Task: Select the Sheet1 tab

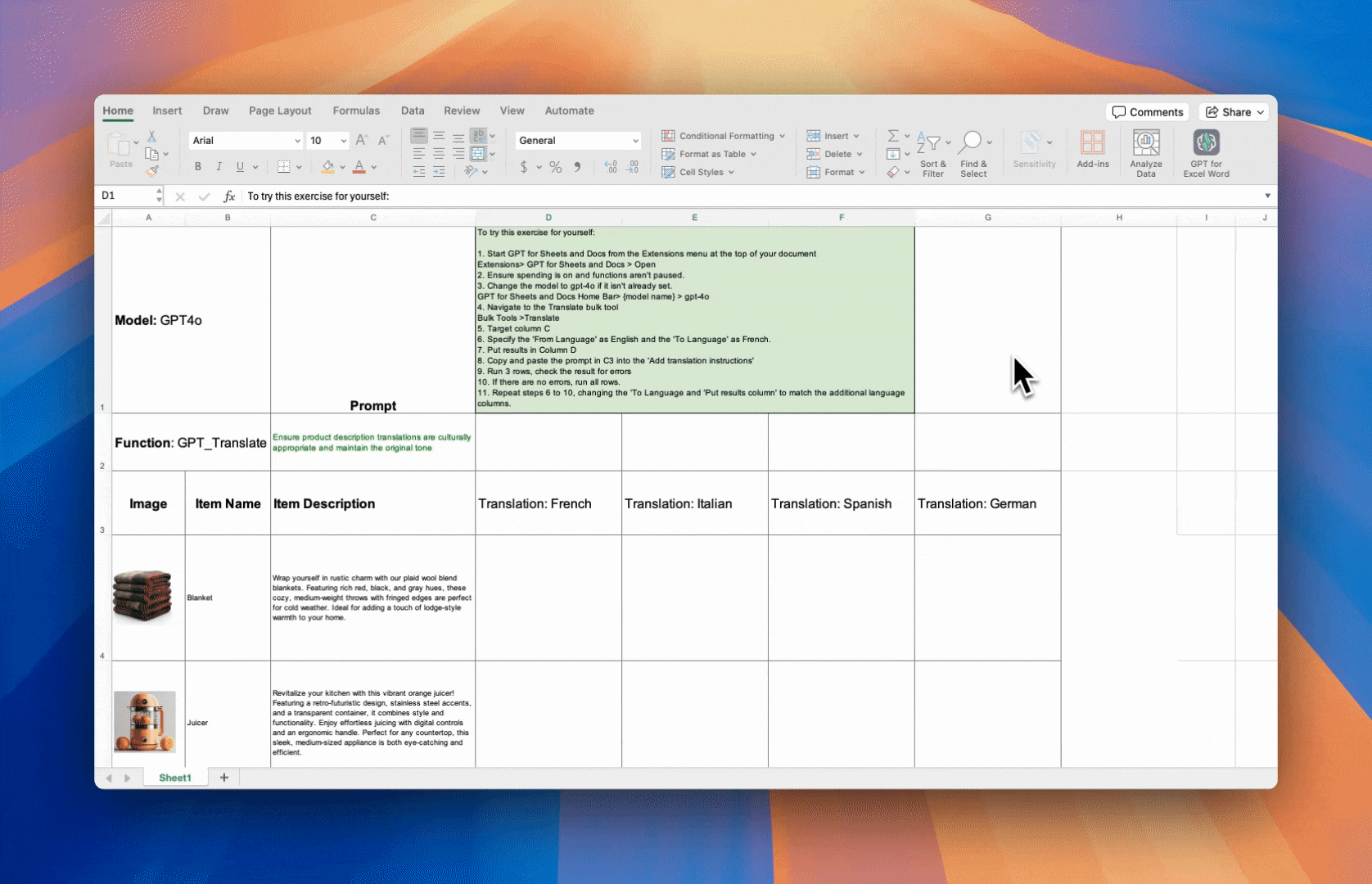Action: [x=175, y=778]
